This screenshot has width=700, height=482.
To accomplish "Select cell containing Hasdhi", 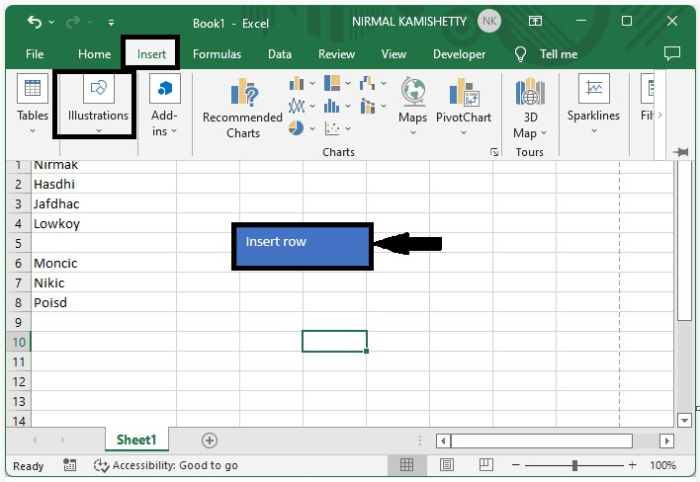I will 104,184.
